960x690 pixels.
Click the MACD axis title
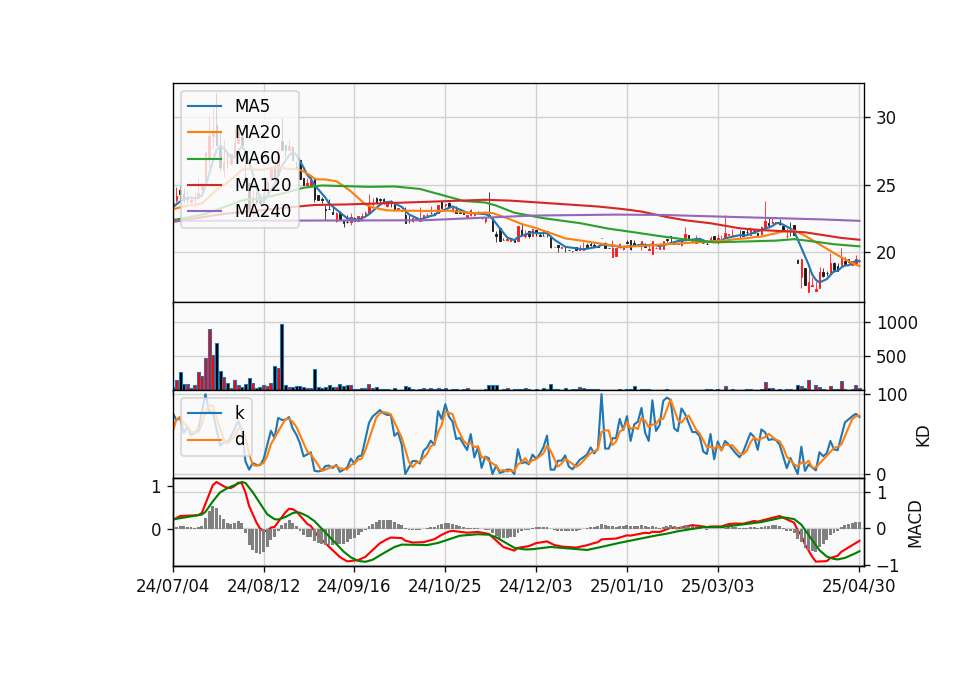915,524
